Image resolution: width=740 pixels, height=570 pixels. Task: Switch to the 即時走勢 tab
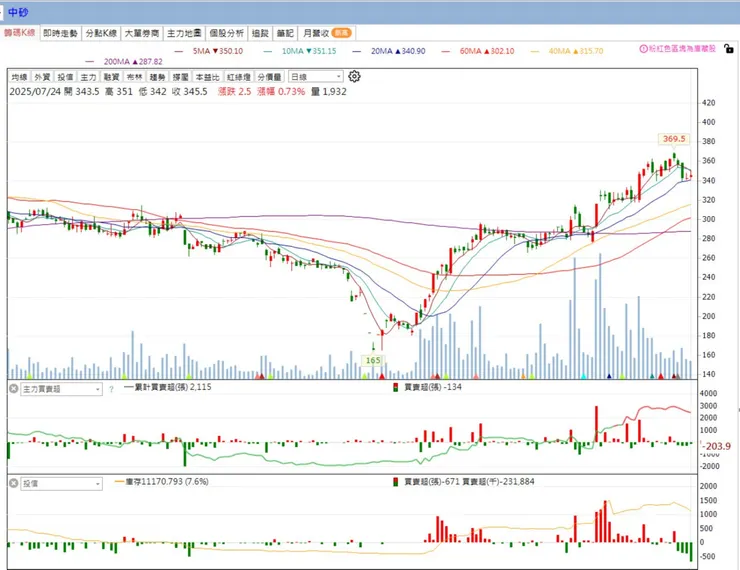click(60, 33)
